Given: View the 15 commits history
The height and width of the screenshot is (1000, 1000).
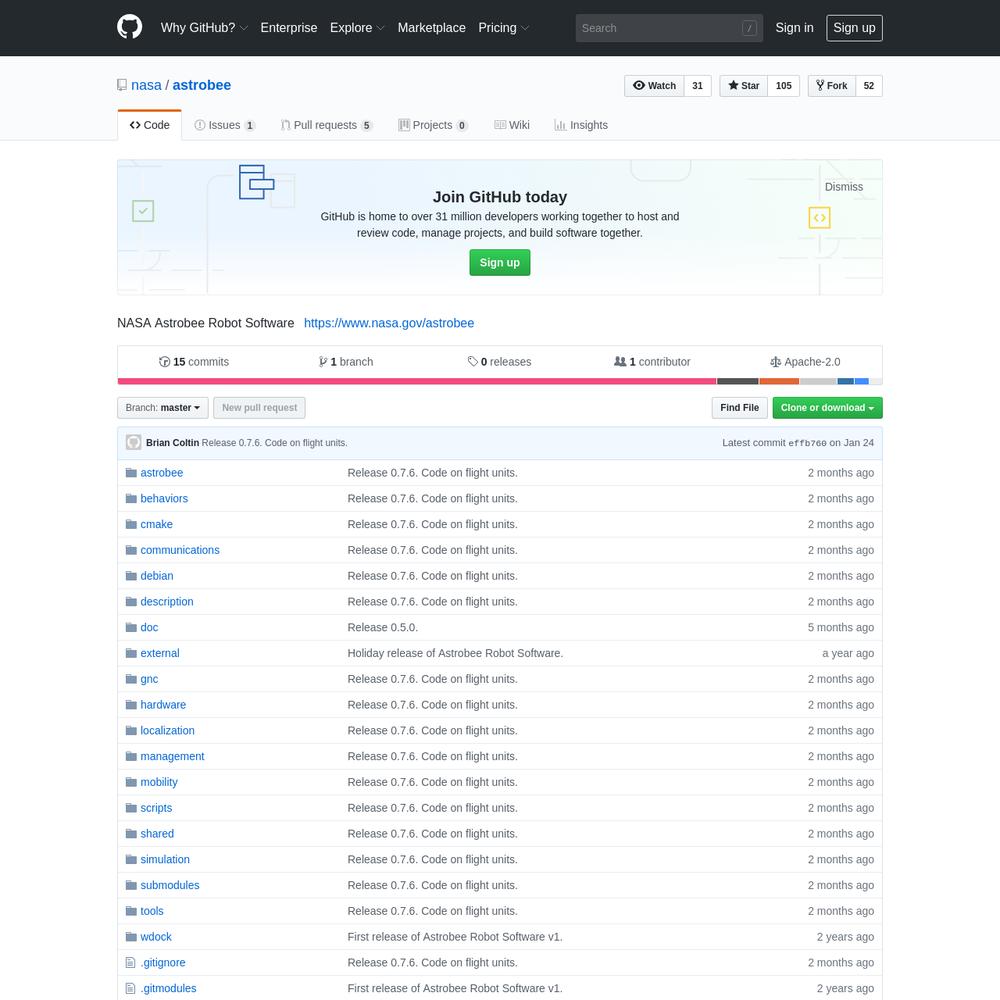Looking at the screenshot, I should [x=194, y=362].
